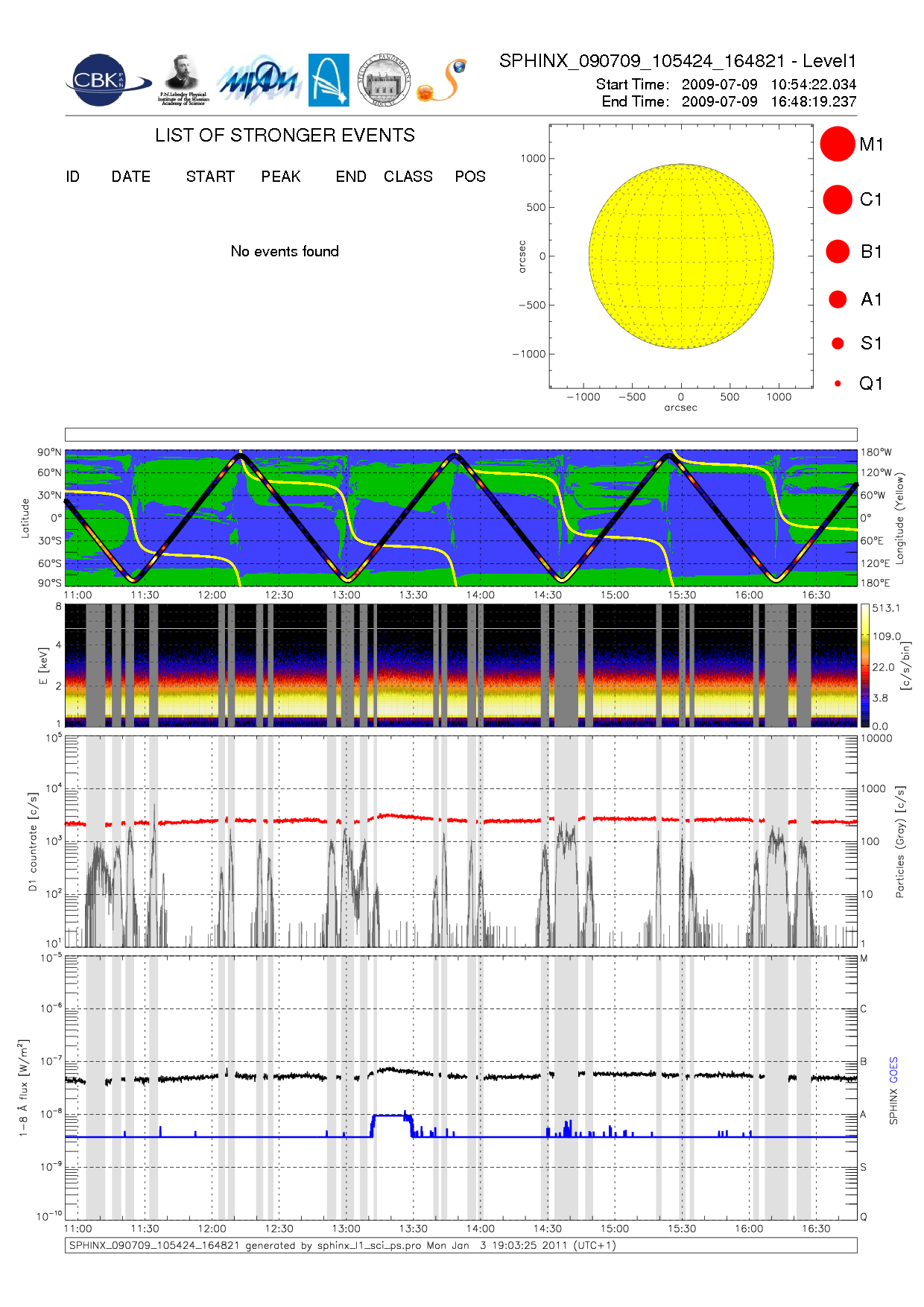Click the Lebedev Physical Institute portrait logo
The height and width of the screenshot is (1307, 924).
(x=183, y=80)
